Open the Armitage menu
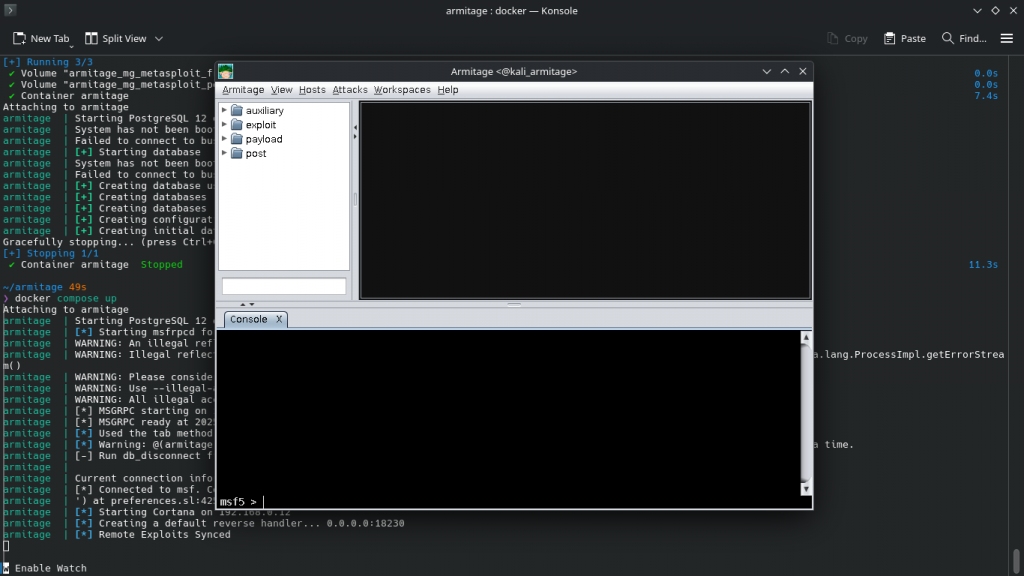1024x576 pixels. (243, 89)
